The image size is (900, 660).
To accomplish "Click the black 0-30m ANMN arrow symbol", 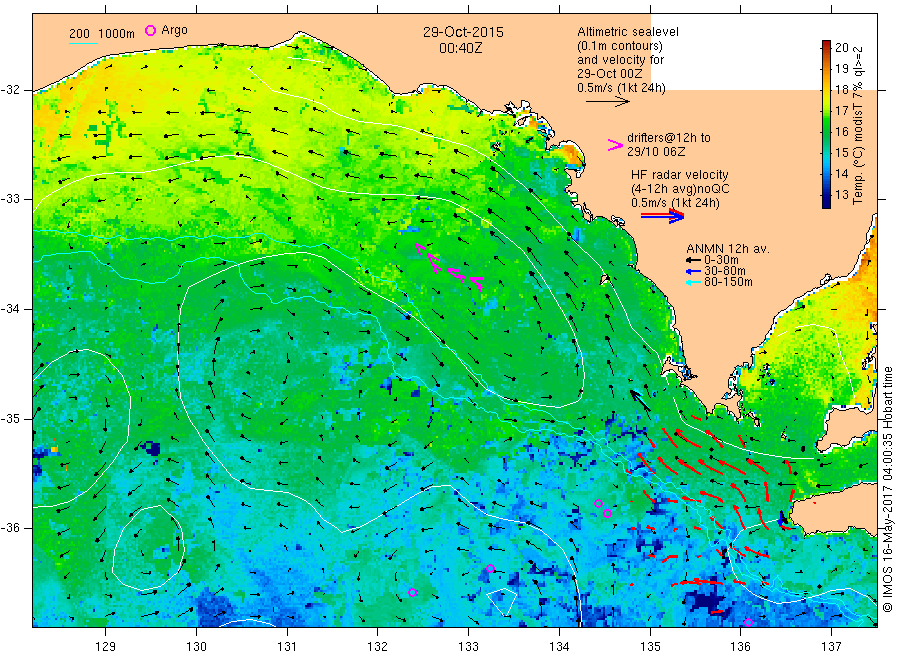I will click(693, 261).
